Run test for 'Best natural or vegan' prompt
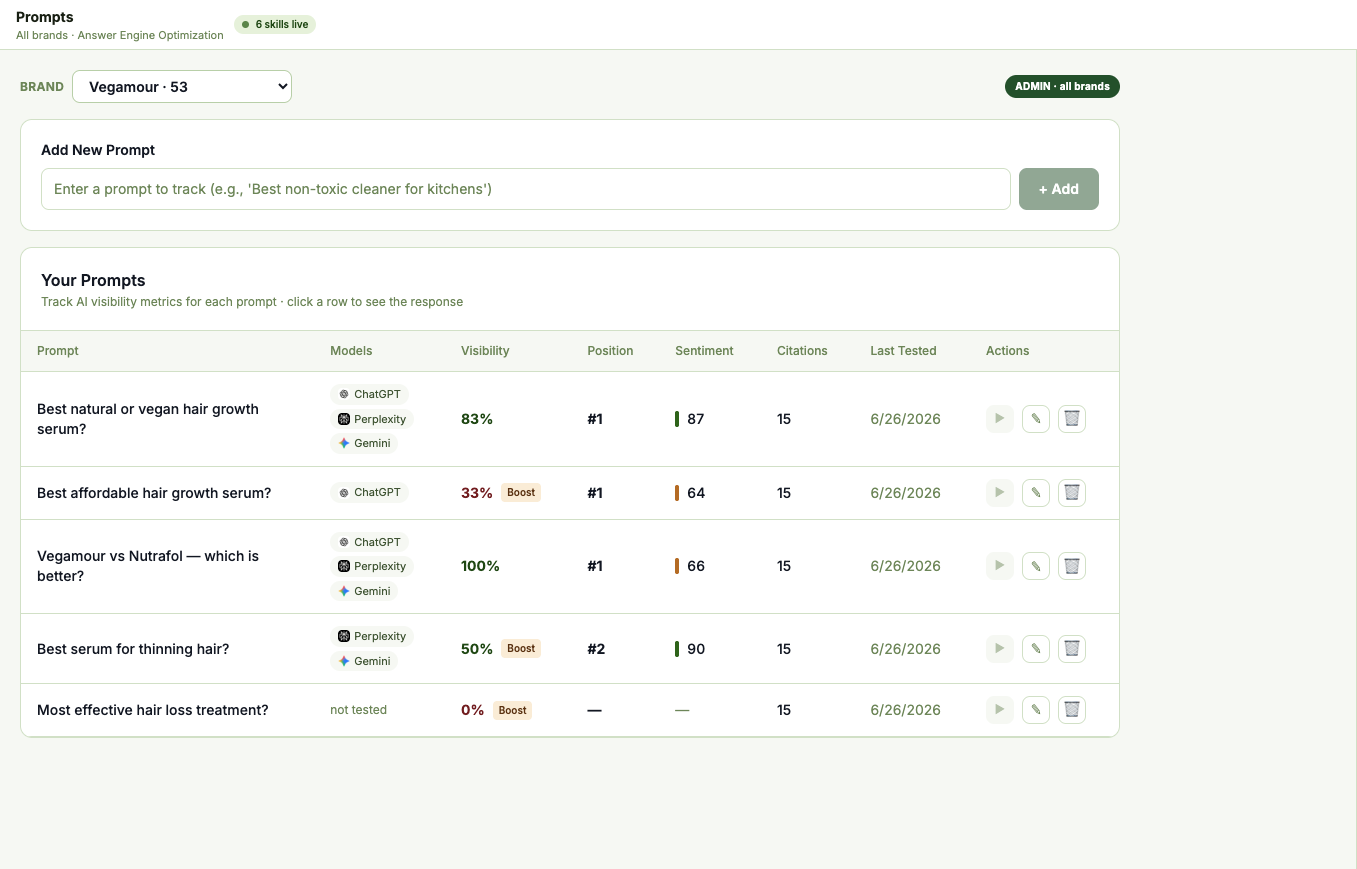The height and width of the screenshot is (869, 1357). tap(1000, 419)
